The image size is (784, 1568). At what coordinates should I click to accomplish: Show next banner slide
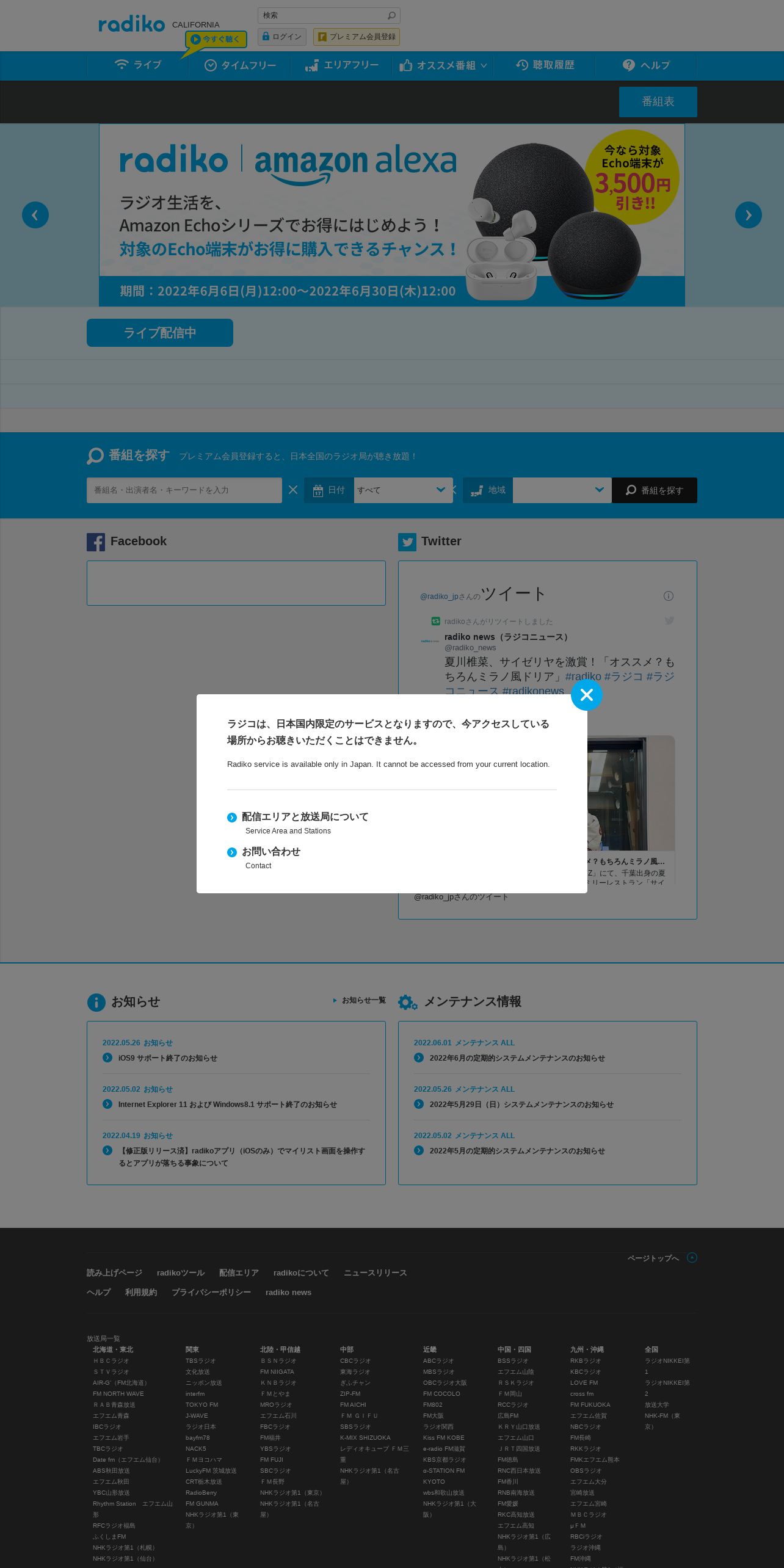749,215
